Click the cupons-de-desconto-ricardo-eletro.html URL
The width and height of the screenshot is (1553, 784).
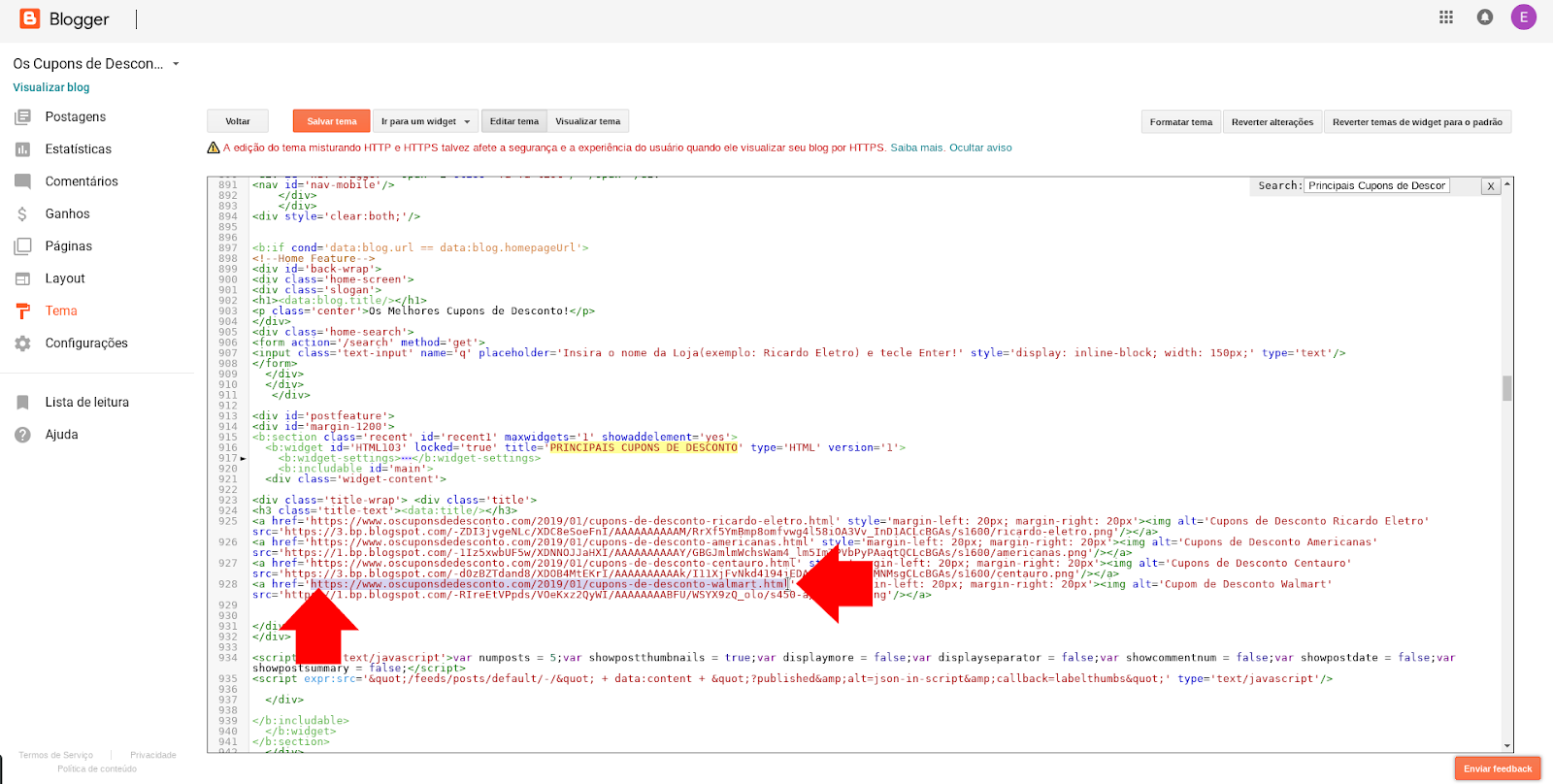573,521
